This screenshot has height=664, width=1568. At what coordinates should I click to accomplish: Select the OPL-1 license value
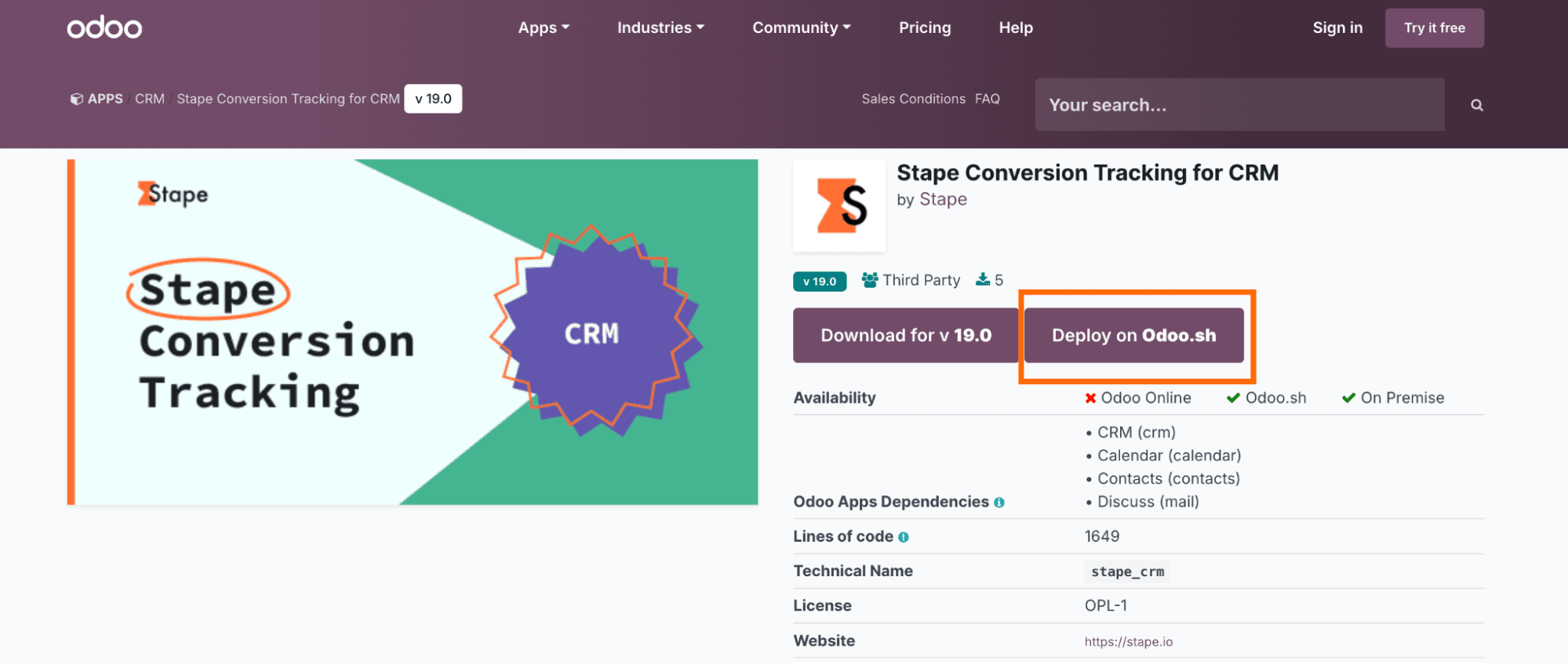(x=1105, y=605)
